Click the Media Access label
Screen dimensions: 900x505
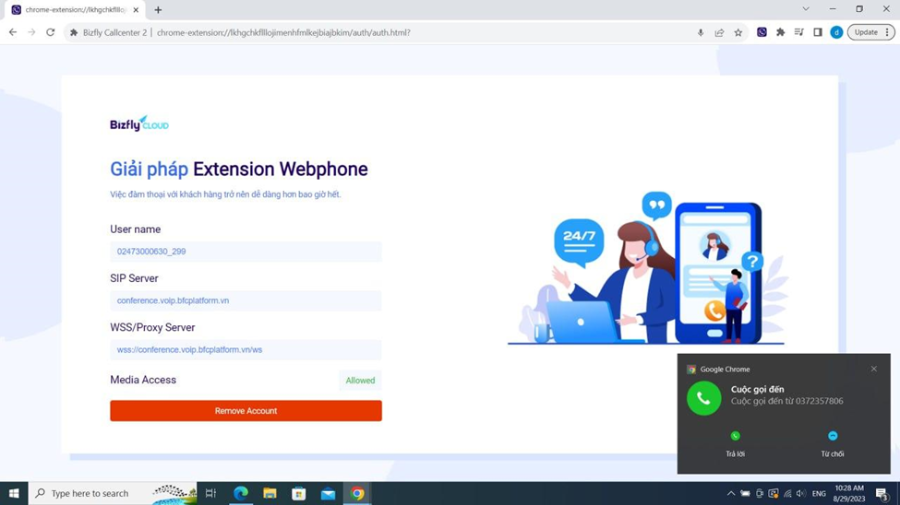[143, 380]
